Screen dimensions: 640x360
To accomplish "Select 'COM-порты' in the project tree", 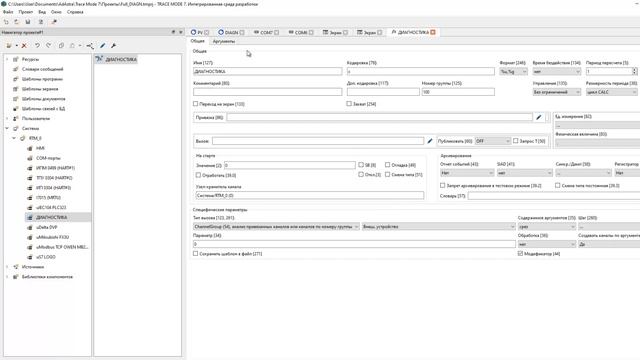I will point(48,158).
